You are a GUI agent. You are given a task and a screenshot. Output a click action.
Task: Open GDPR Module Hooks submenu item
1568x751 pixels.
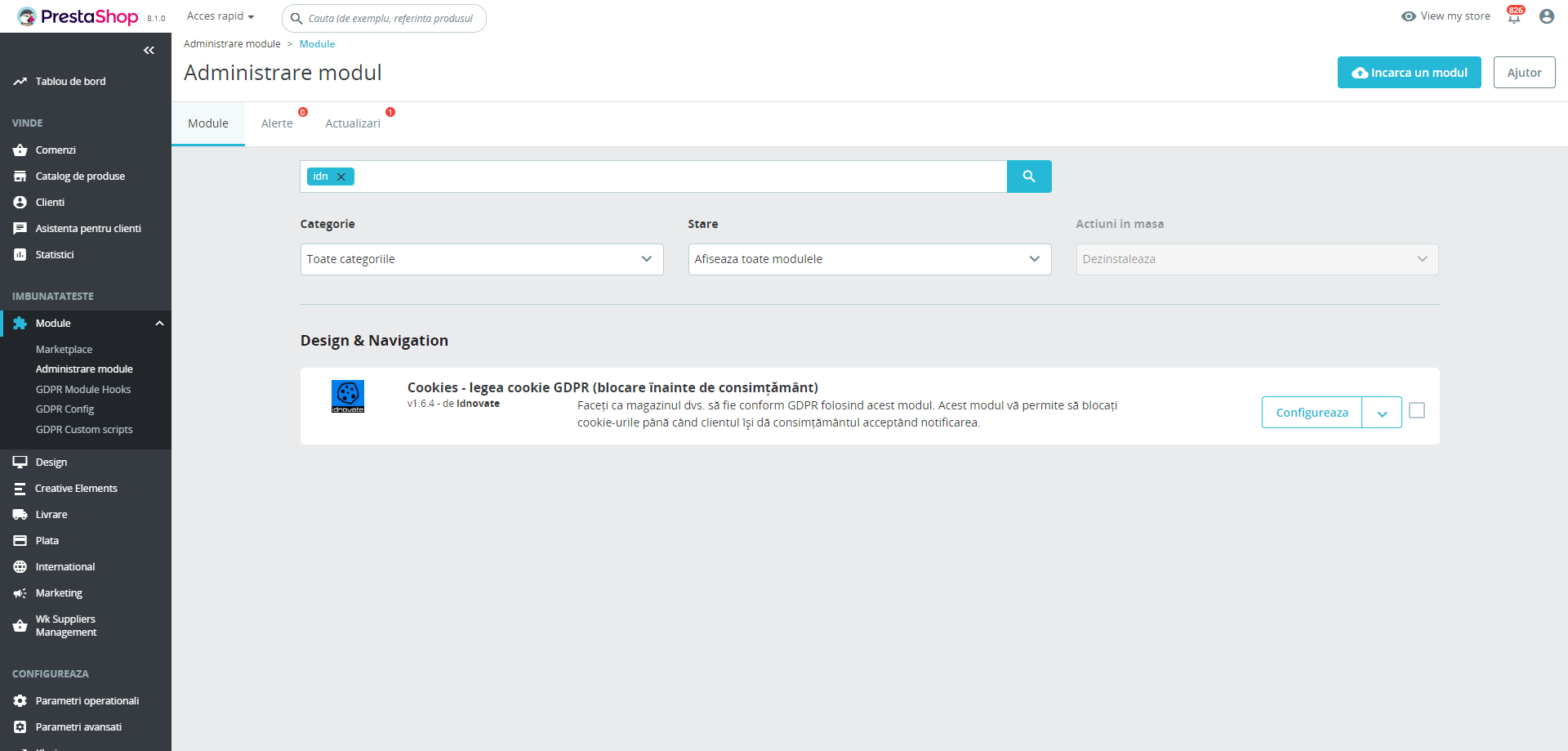tap(83, 390)
